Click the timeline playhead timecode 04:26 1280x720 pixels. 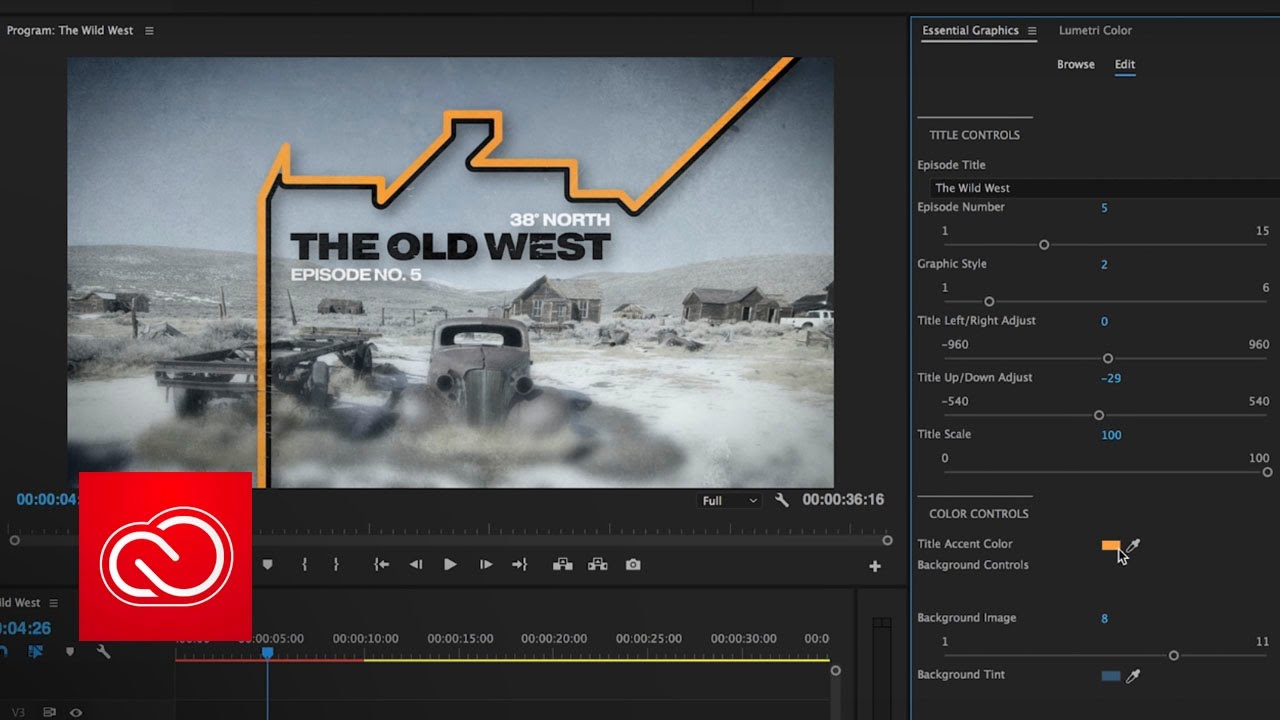(x=25, y=629)
